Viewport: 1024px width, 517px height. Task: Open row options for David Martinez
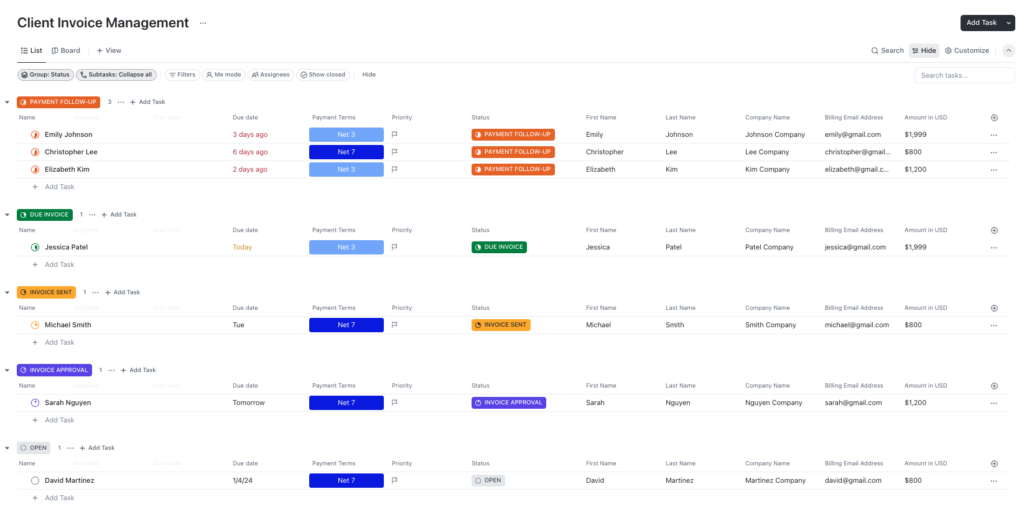pos(993,481)
